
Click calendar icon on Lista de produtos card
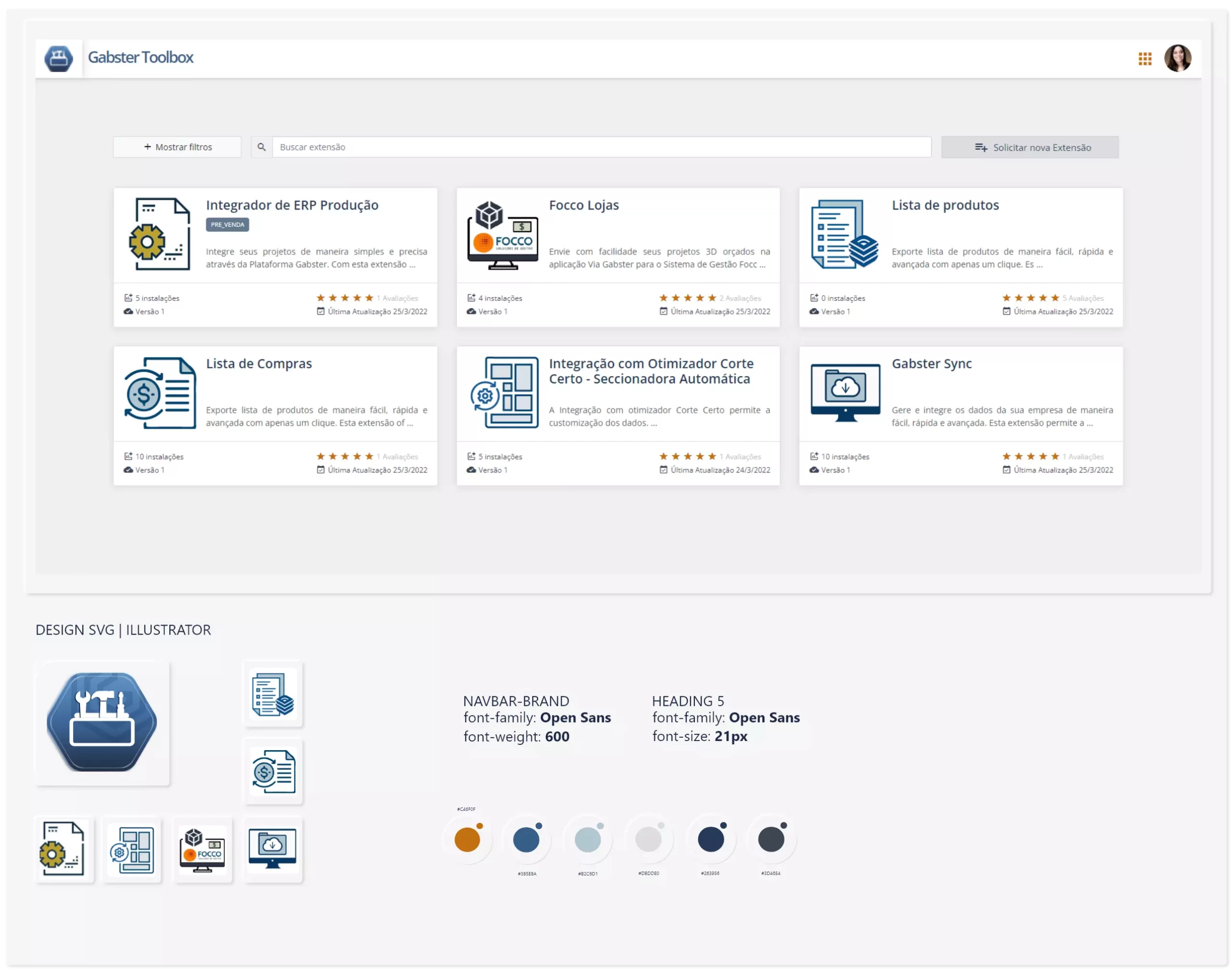tap(1006, 312)
